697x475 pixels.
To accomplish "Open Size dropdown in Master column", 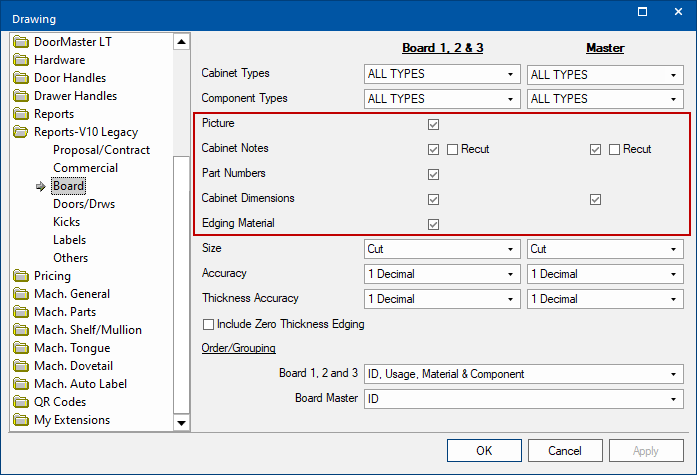I will (x=605, y=249).
